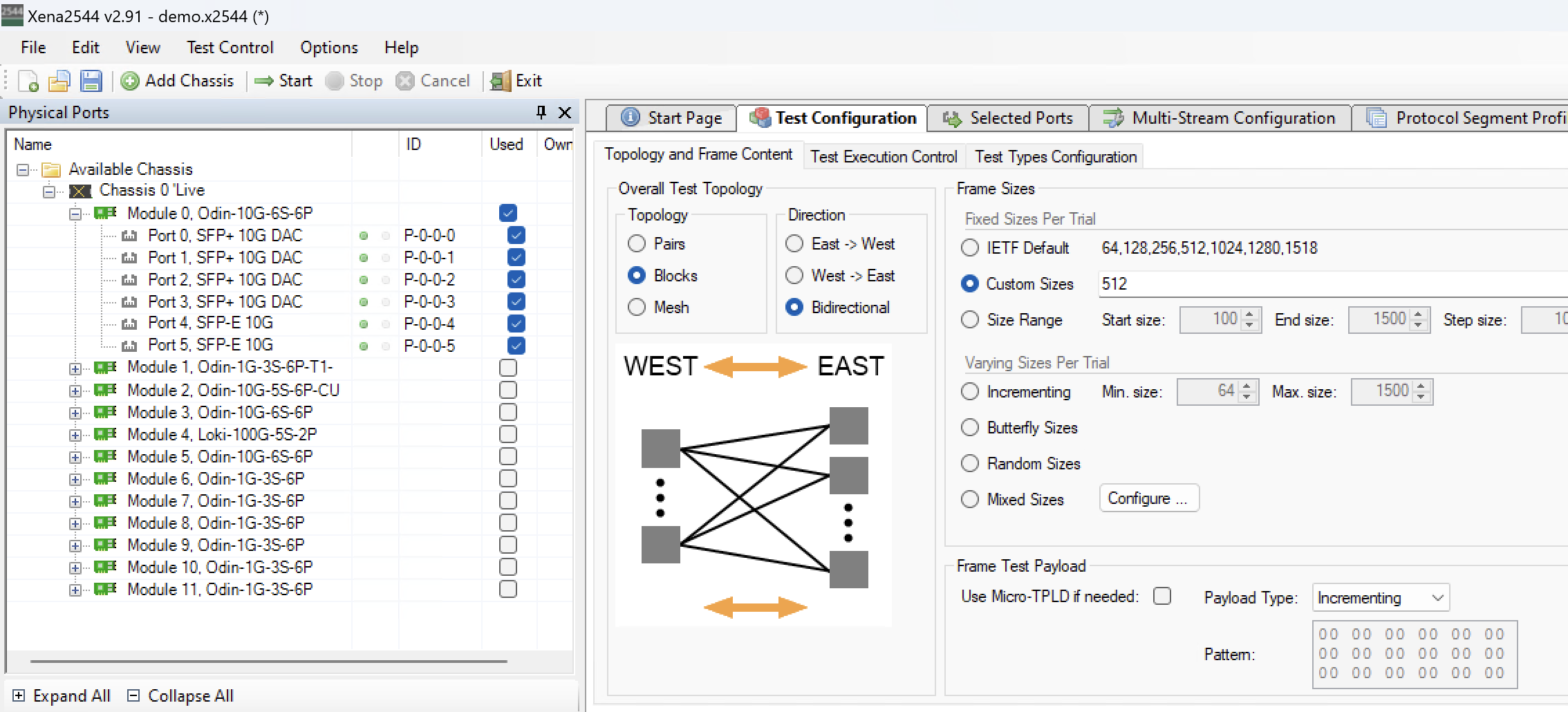The width and height of the screenshot is (1568, 712).
Task: Click the Custom Sizes input field
Action: (x=1333, y=284)
